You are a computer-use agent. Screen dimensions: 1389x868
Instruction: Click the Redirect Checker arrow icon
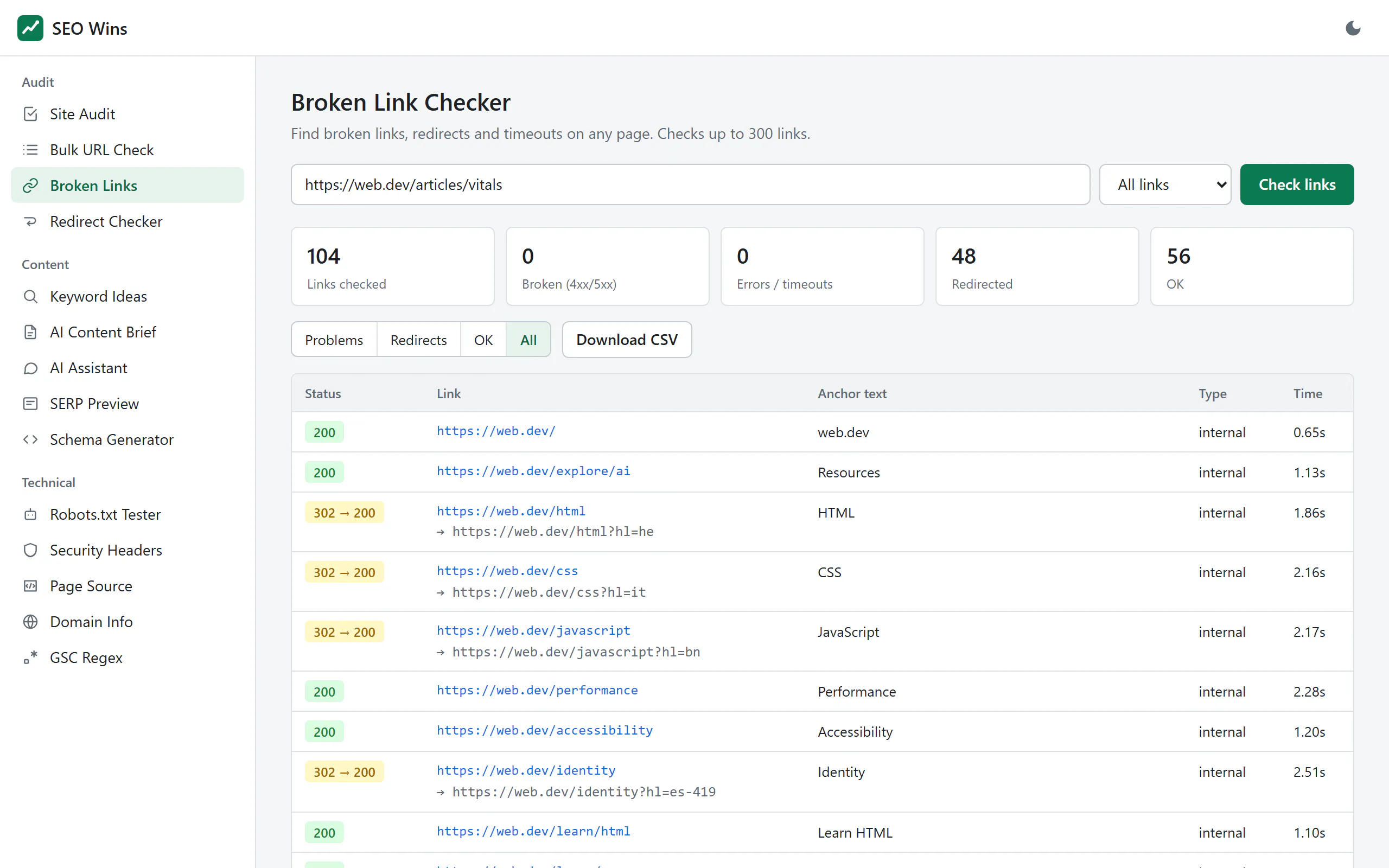click(30, 221)
